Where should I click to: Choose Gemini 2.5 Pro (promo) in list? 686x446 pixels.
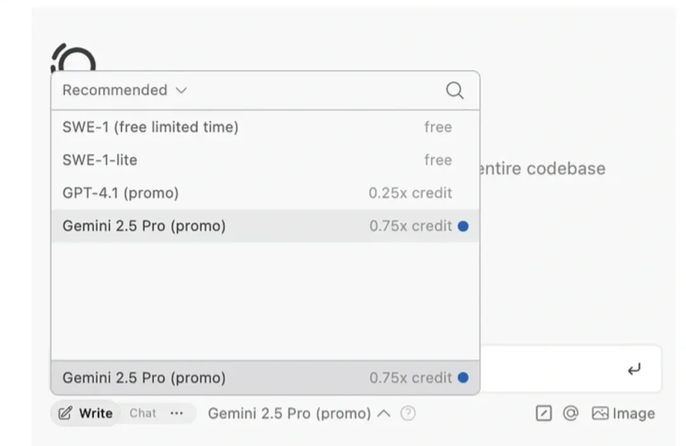click(144, 226)
